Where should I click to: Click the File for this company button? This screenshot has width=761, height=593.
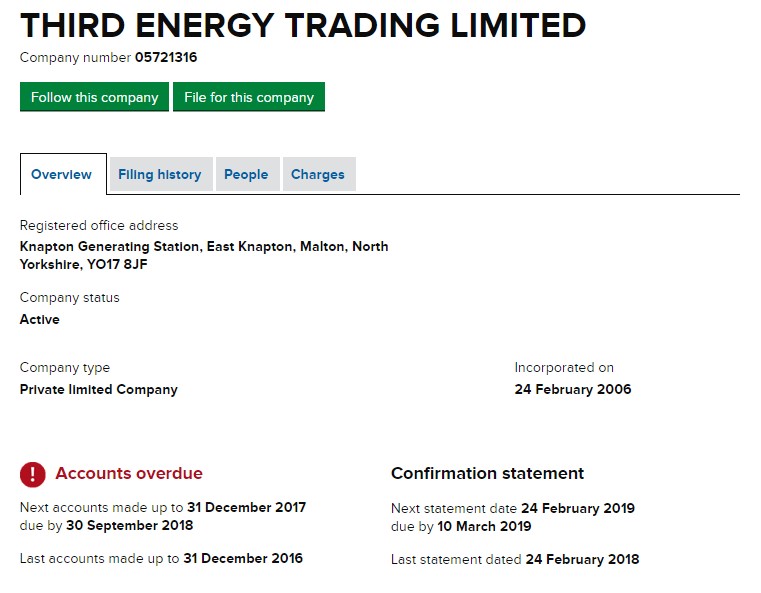tap(249, 97)
